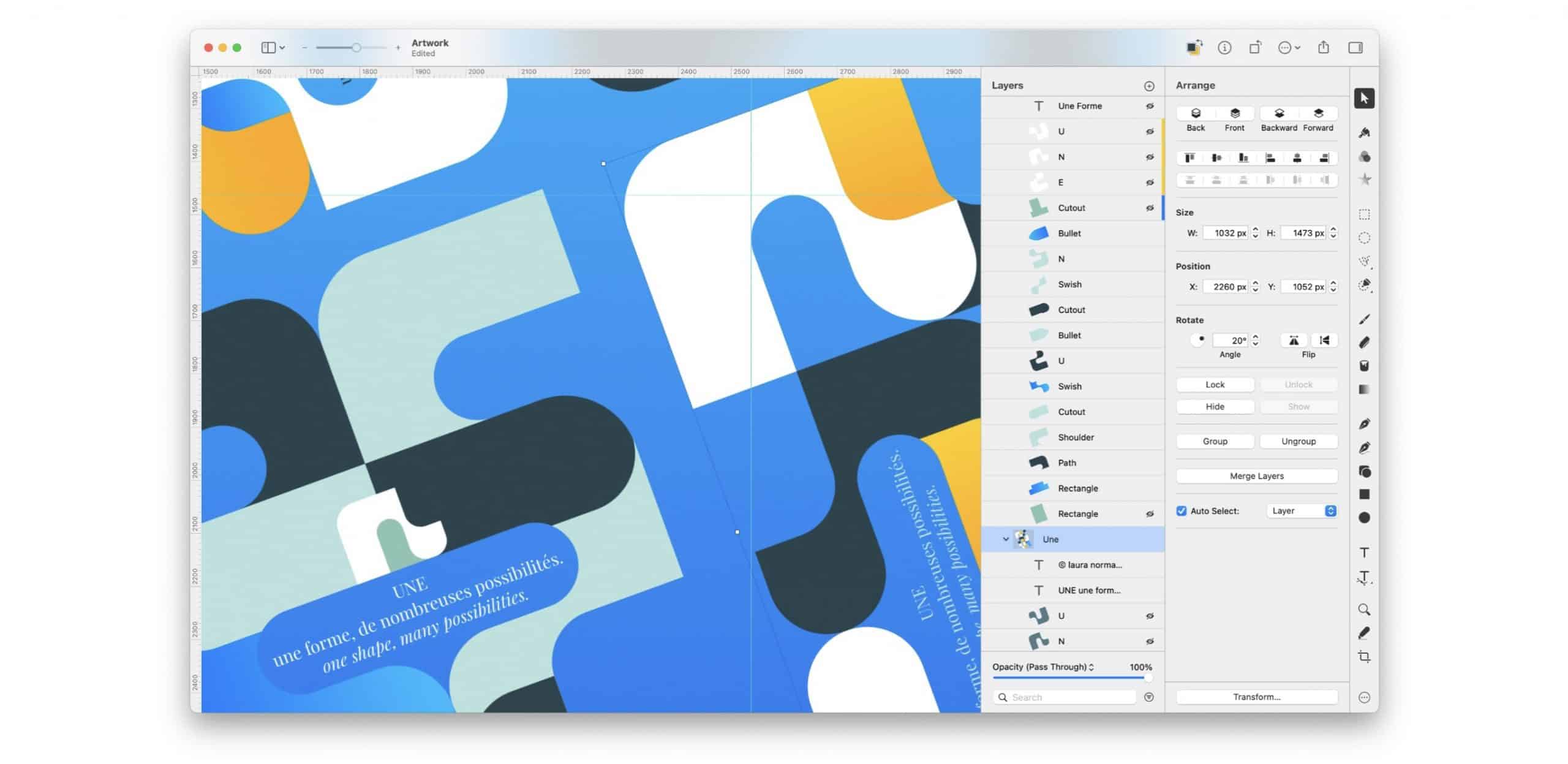Click Merge Layers button
Viewport: 1568px width, 764px height.
pos(1257,476)
